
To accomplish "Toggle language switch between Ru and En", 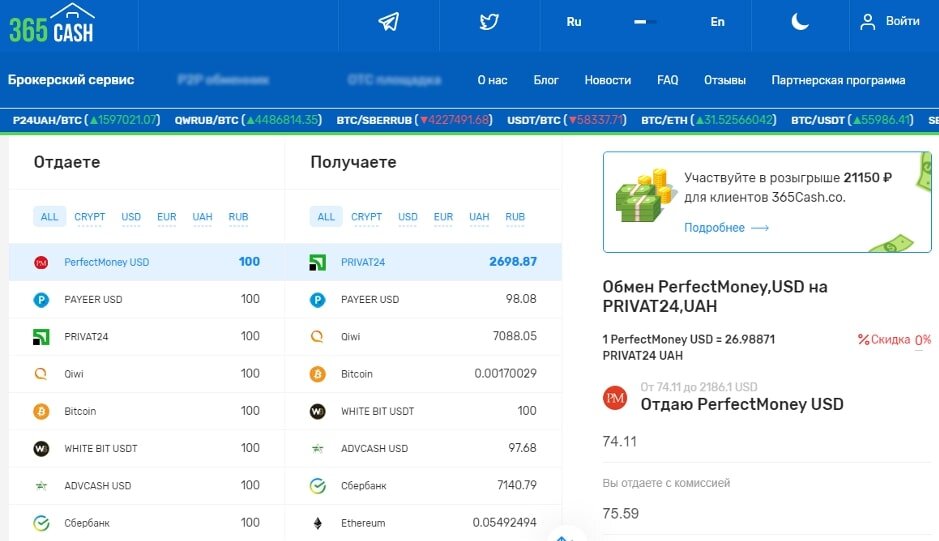I will (x=645, y=22).
